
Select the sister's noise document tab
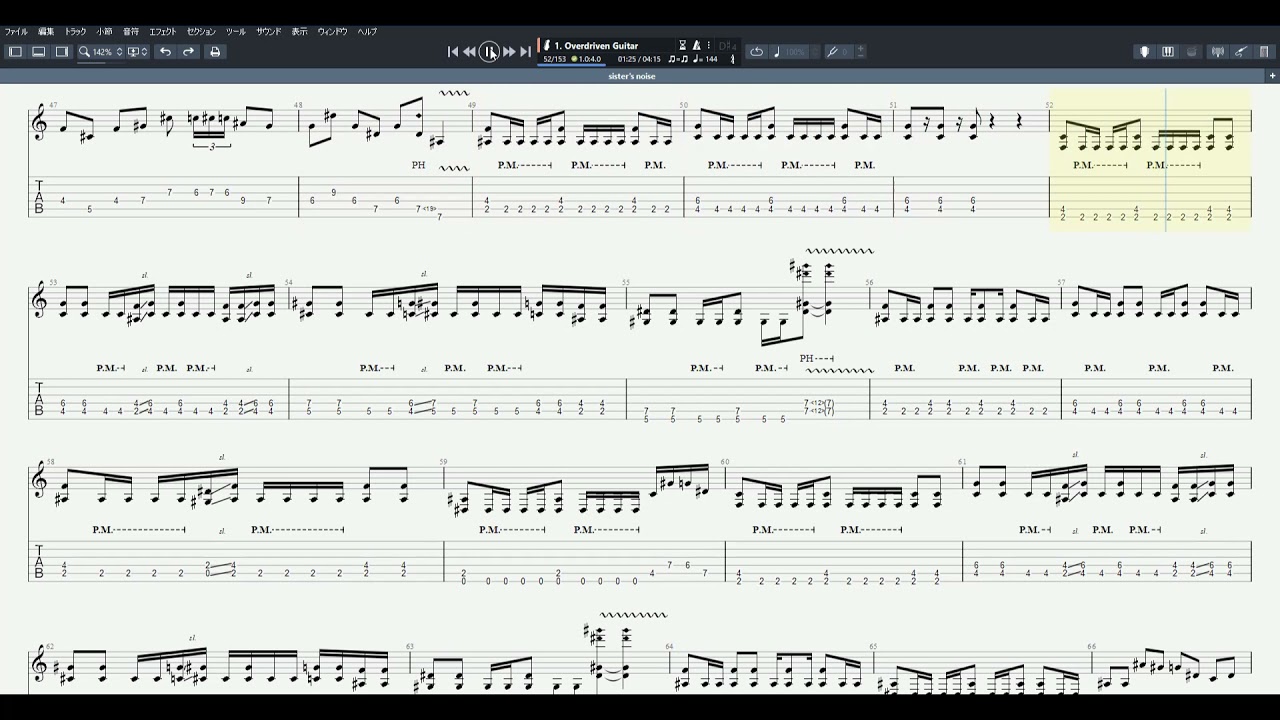[x=632, y=76]
